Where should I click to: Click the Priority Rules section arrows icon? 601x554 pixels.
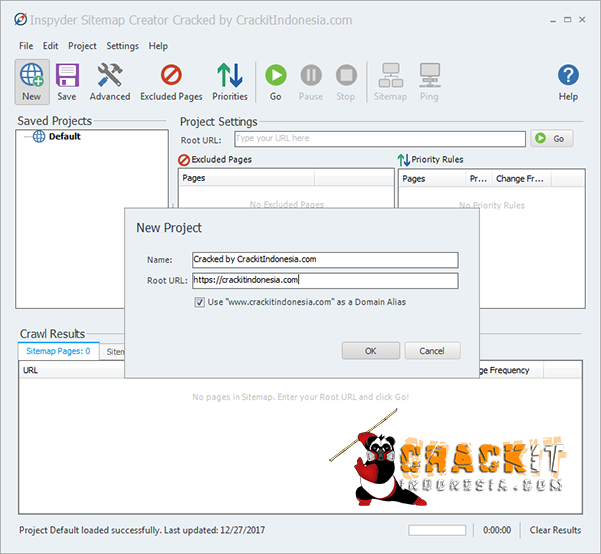(404, 160)
